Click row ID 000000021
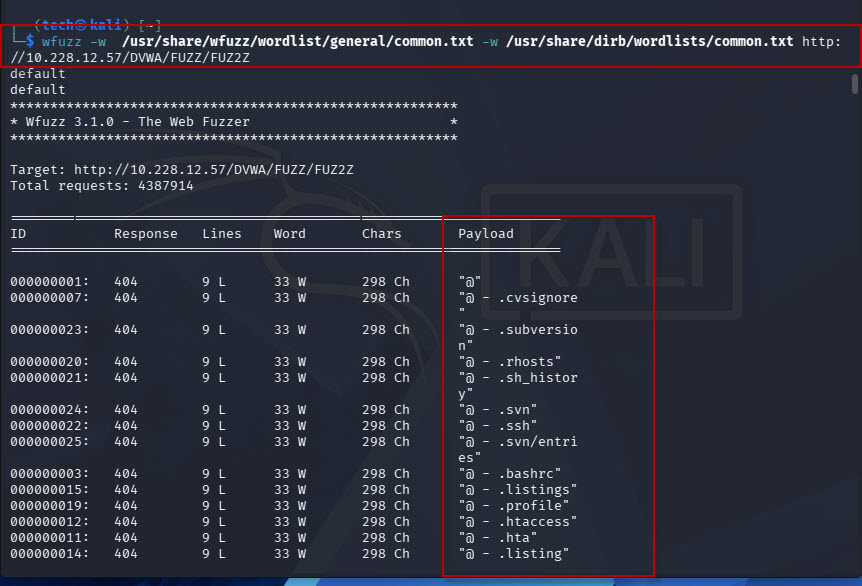This screenshot has width=862, height=586. (49, 377)
